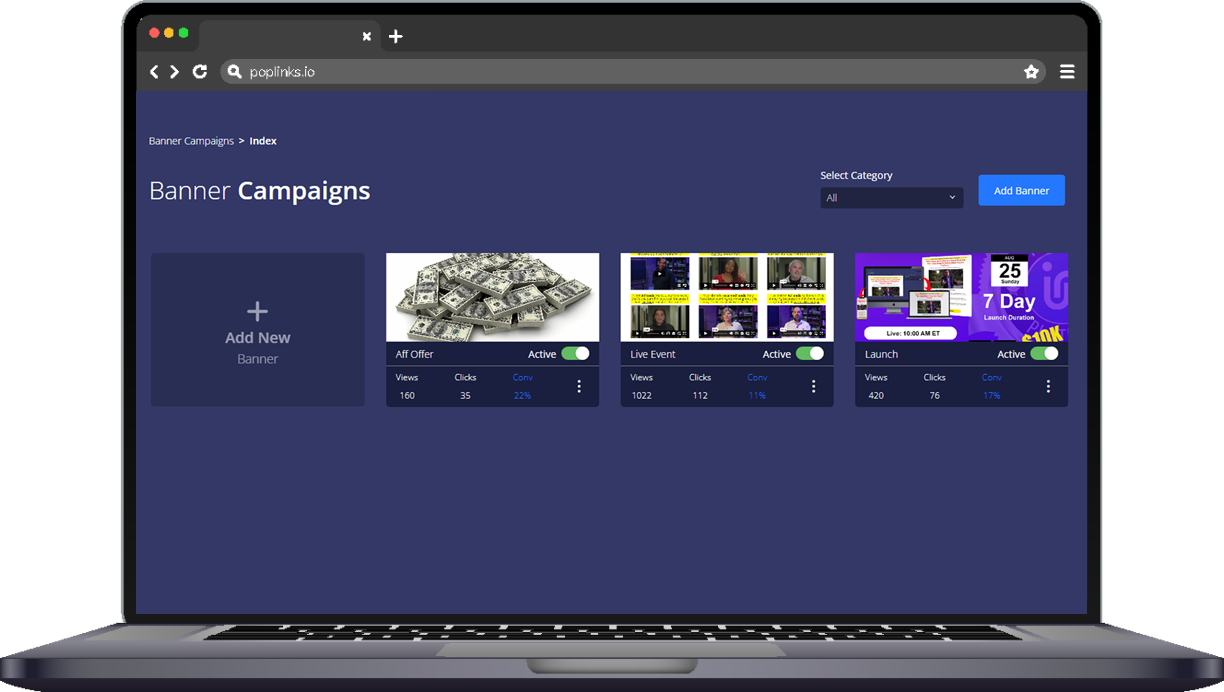Screen dimensions: 1224x692
Task: Open three-dot menu on Aff Offer banner
Action: click(579, 386)
